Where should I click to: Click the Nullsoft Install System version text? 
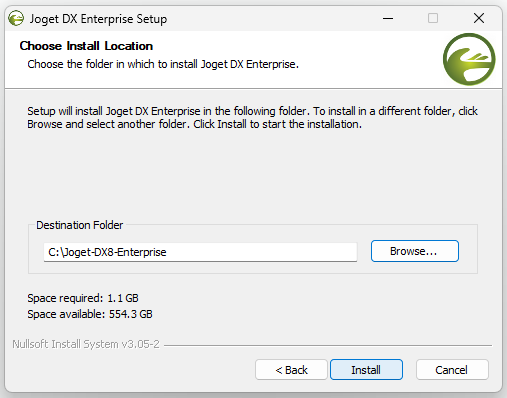click(x=86, y=344)
